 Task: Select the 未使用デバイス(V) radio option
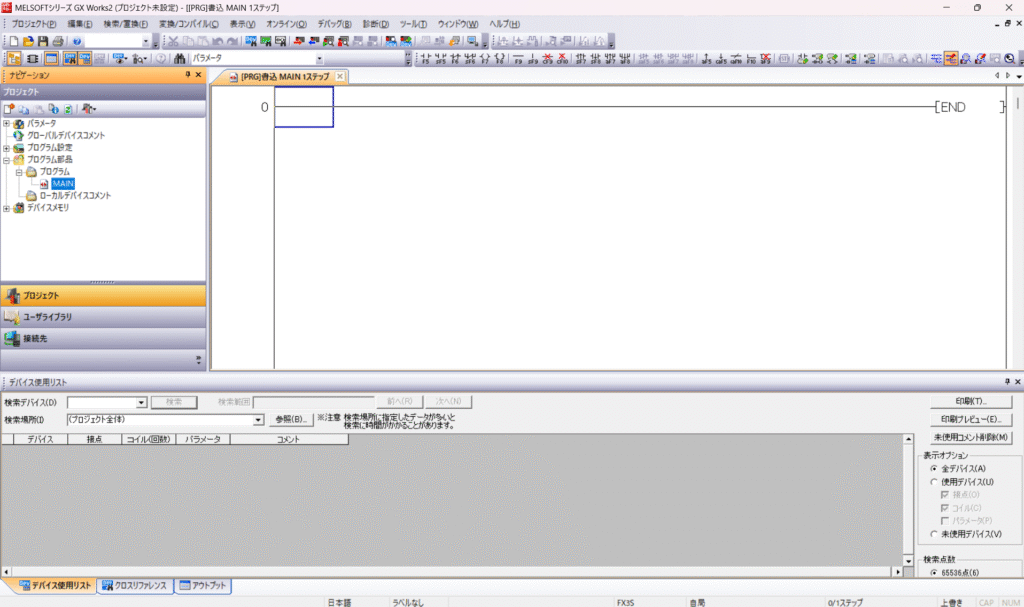(x=934, y=534)
